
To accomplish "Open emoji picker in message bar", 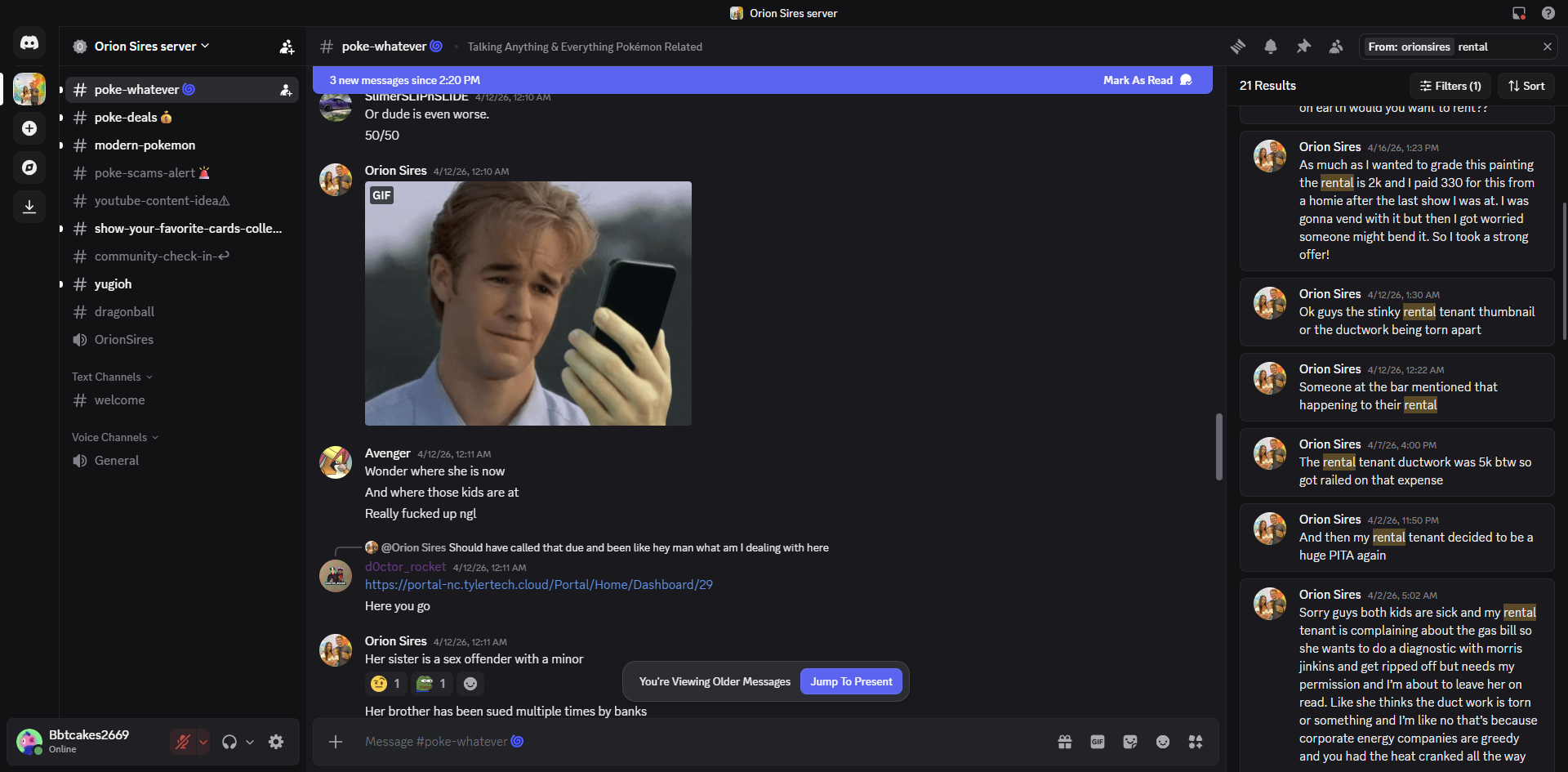I will click(x=1163, y=742).
